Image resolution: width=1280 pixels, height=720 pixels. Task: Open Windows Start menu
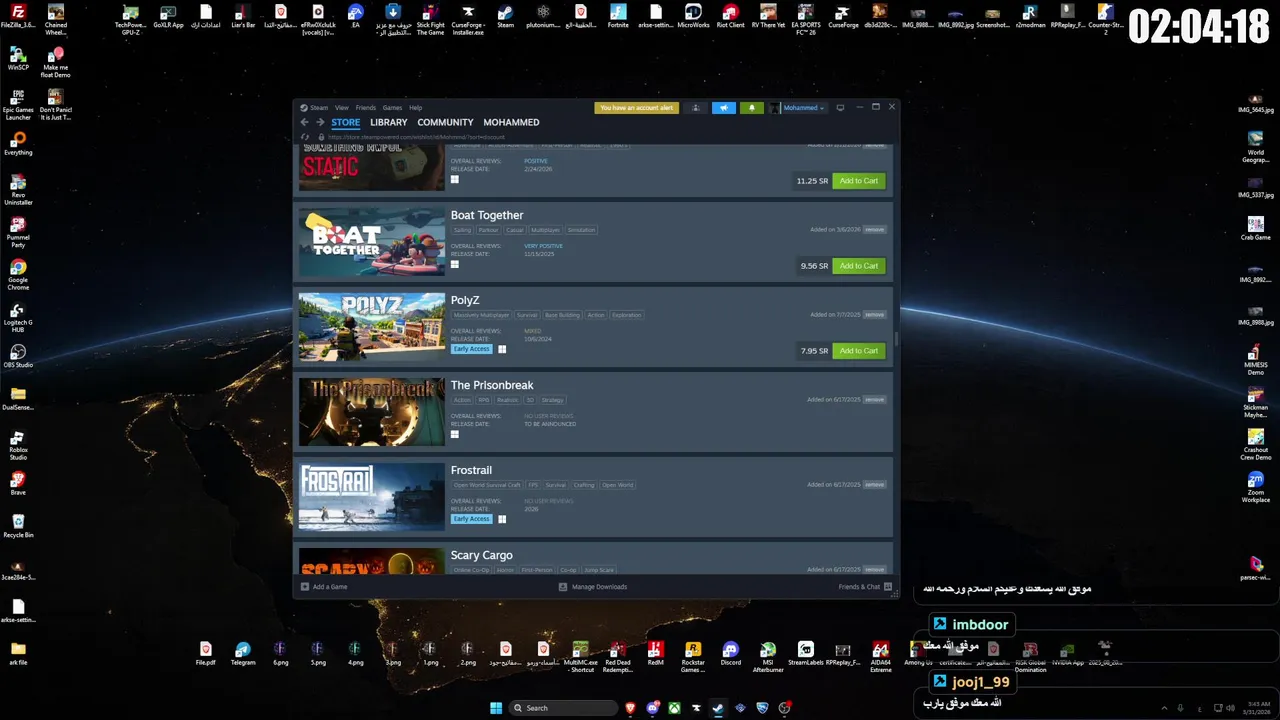(x=496, y=708)
